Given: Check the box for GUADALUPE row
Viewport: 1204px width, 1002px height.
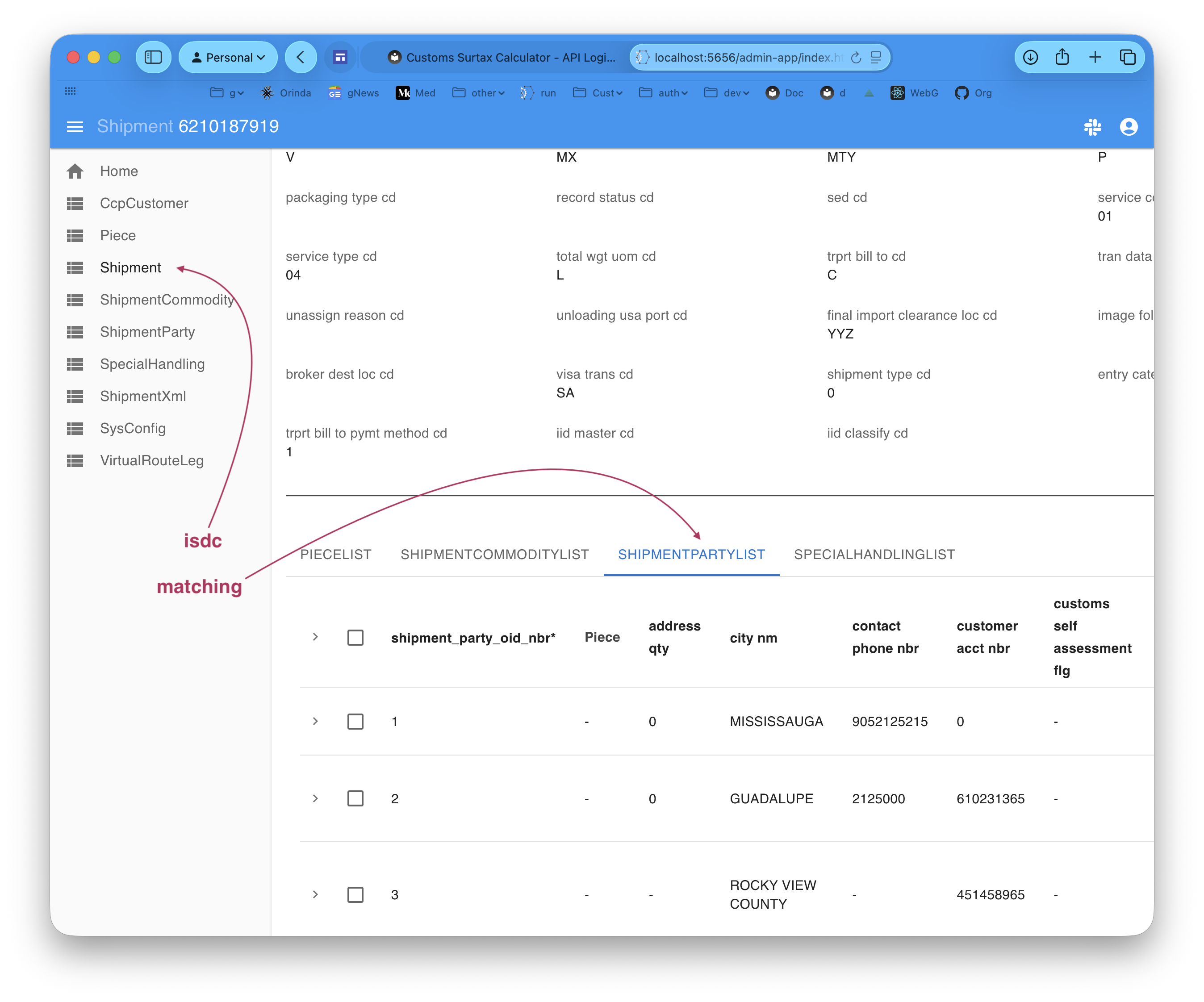Looking at the screenshot, I should click(355, 798).
